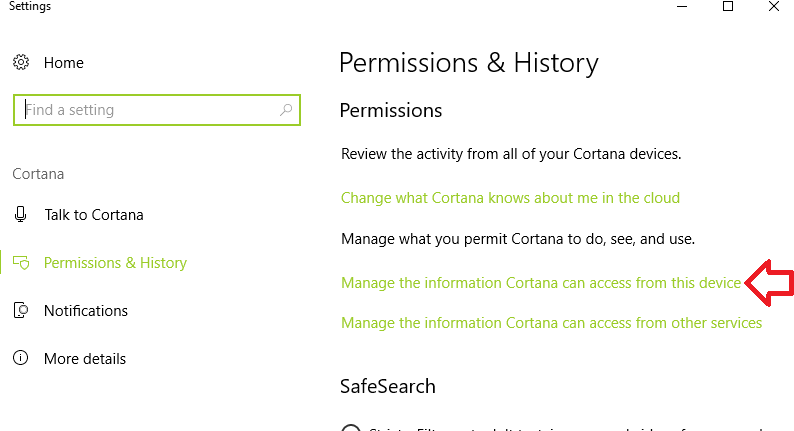
Task: Focus the Find a setting search field
Action: pyautogui.click(x=157, y=110)
